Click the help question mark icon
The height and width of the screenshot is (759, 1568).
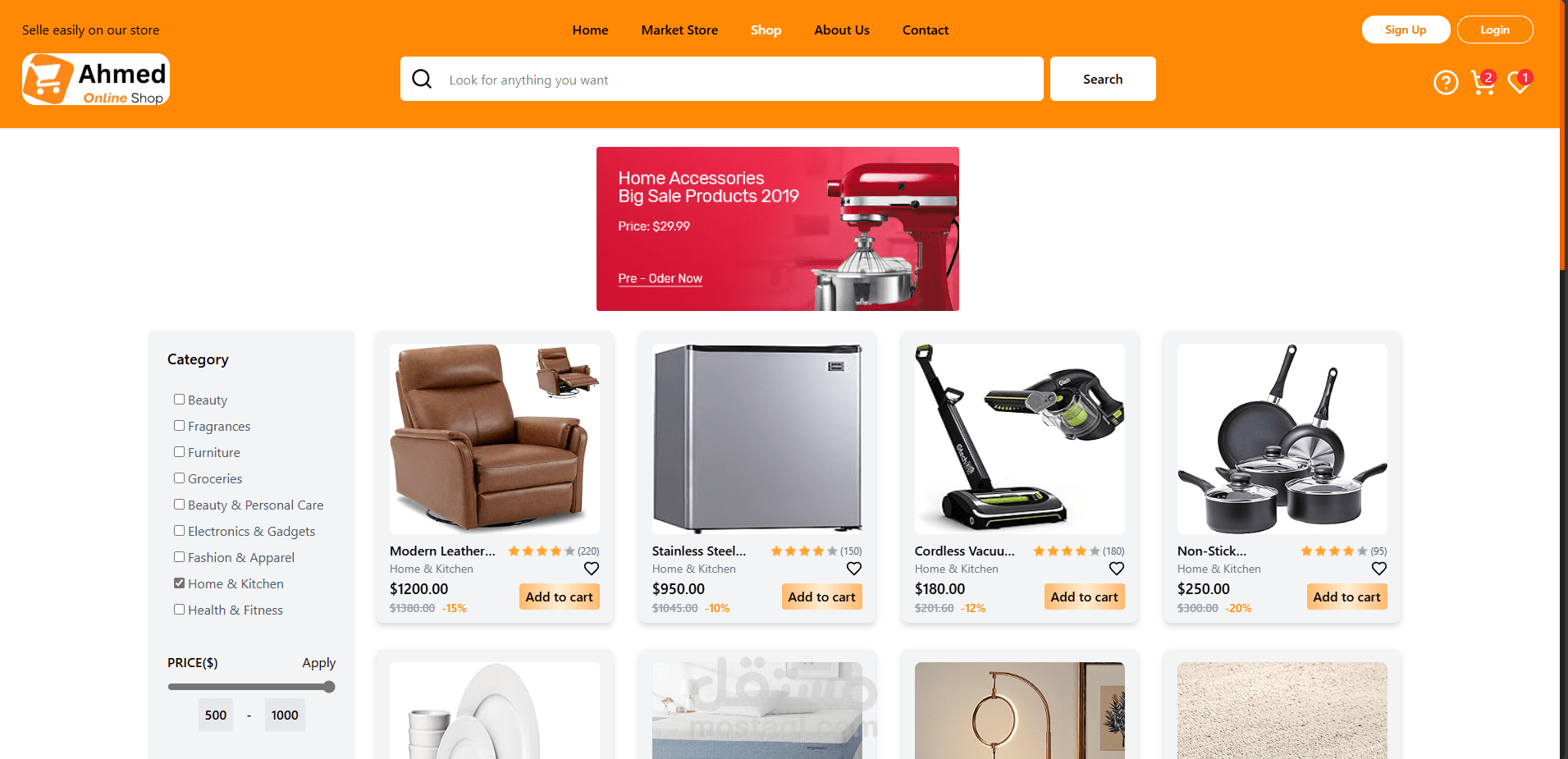click(1446, 83)
